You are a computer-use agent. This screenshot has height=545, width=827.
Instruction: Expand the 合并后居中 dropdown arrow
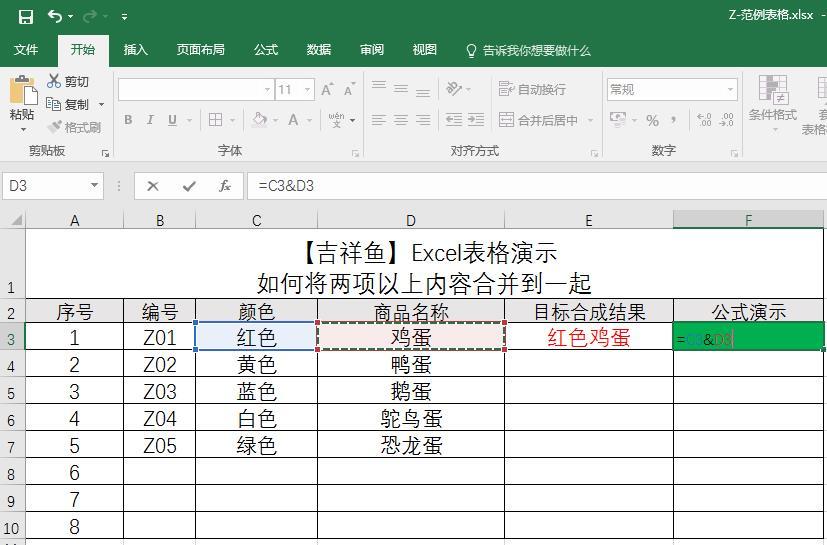coord(590,121)
